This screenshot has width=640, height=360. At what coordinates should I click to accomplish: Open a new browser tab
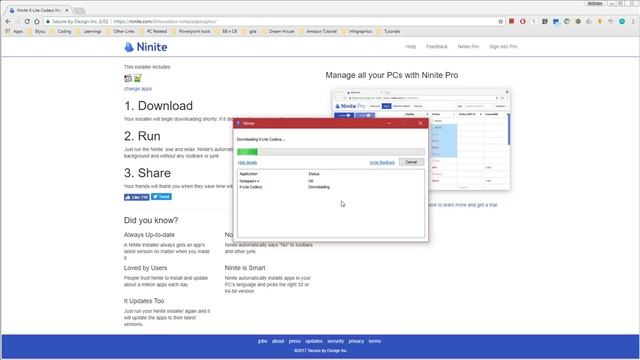(x=80, y=10)
